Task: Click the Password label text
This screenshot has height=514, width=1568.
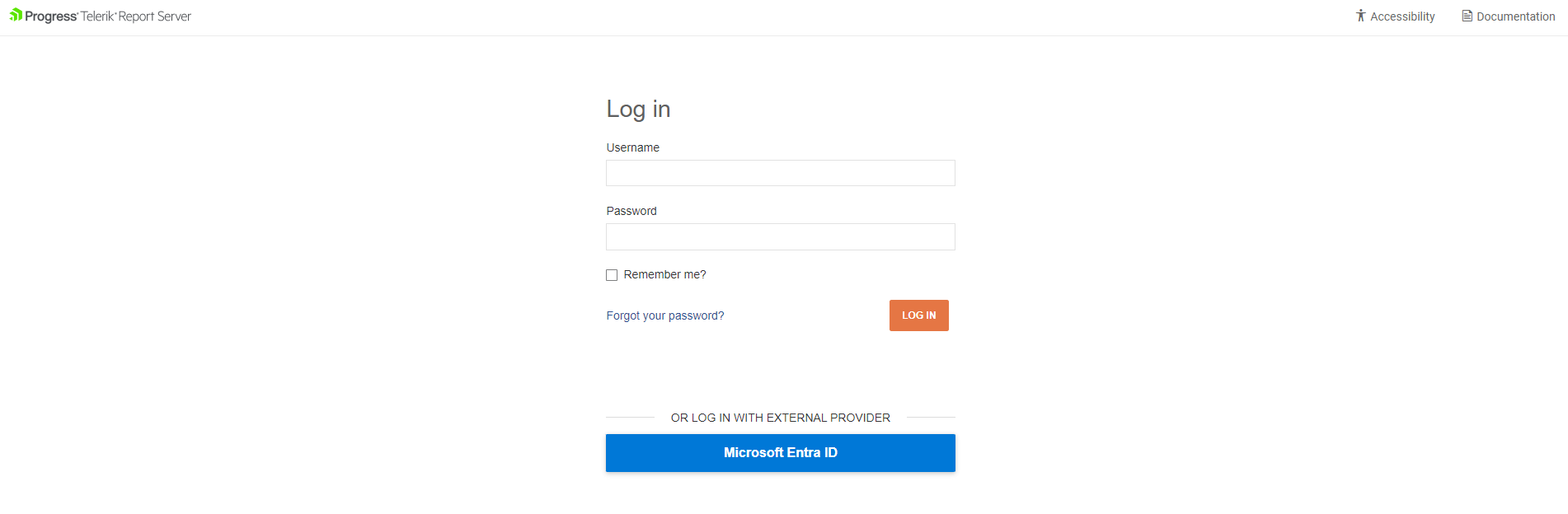Action: [x=631, y=211]
